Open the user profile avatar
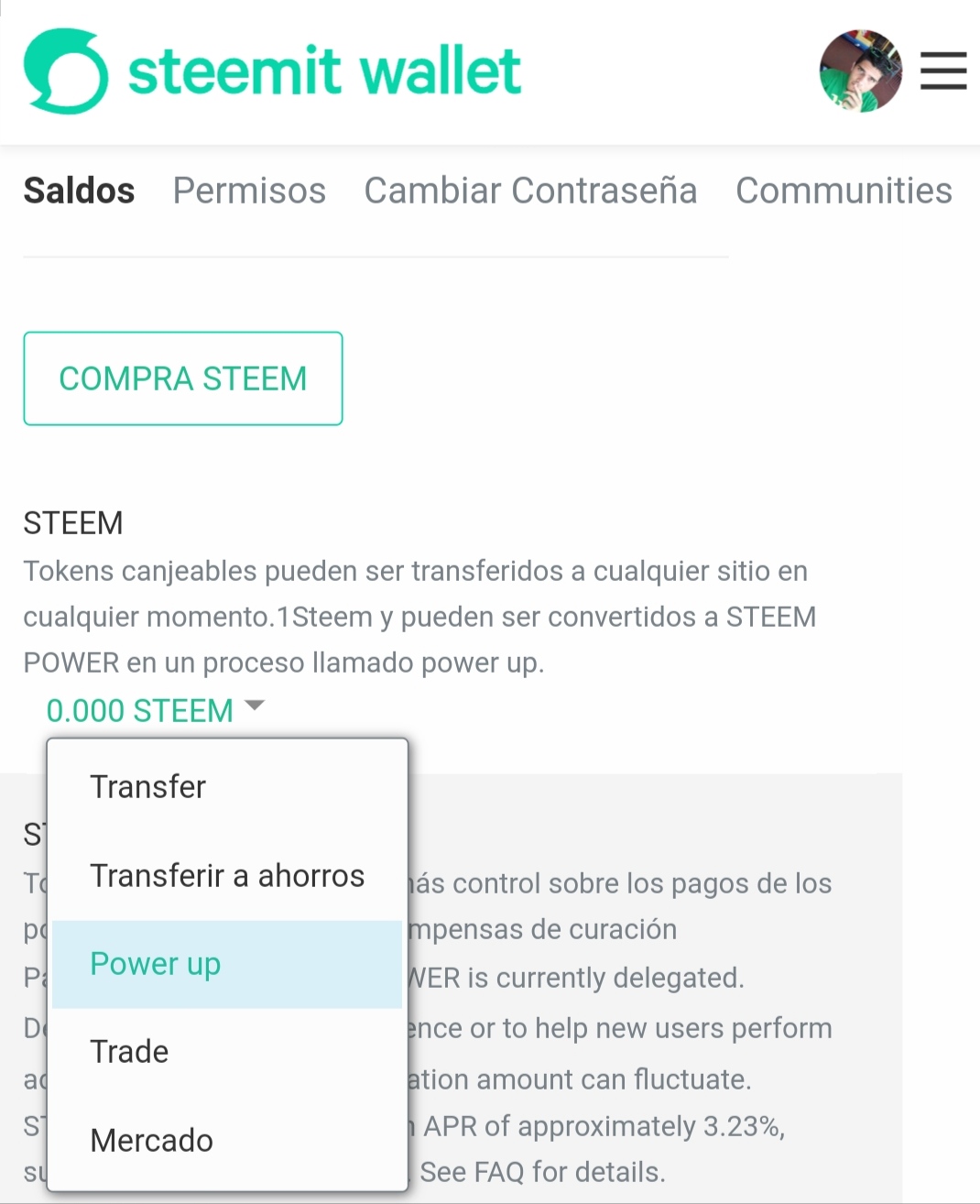Image resolution: width=980 pixels, height=1204 pixels. (860, 71)
